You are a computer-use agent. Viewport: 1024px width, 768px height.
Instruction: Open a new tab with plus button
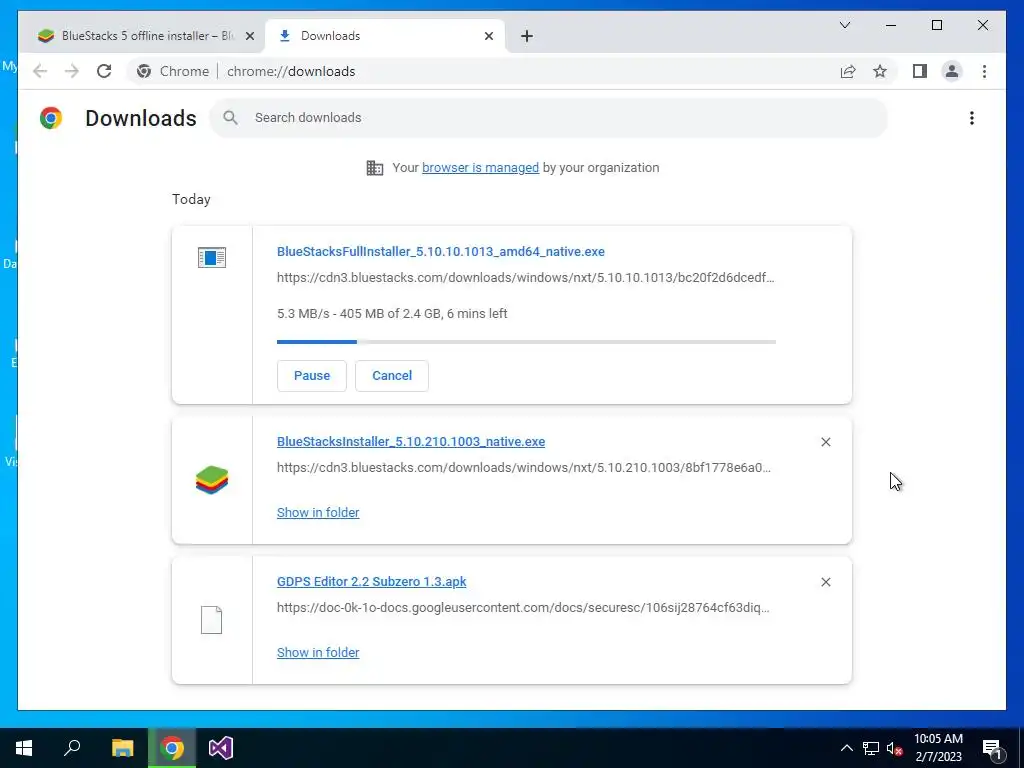click(x=527, y=36)
